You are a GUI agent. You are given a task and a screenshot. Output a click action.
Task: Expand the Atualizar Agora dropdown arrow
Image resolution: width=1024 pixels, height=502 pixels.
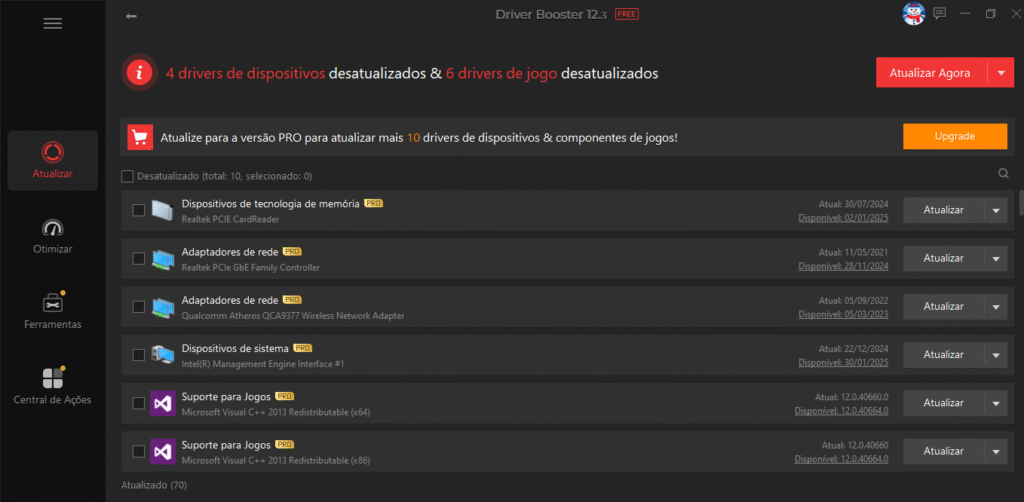point(1002,73)
